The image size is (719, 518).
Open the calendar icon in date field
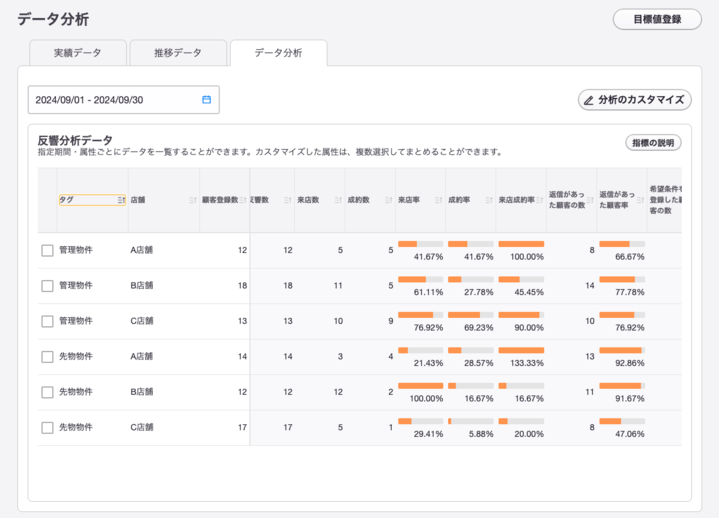coord(207,99)
